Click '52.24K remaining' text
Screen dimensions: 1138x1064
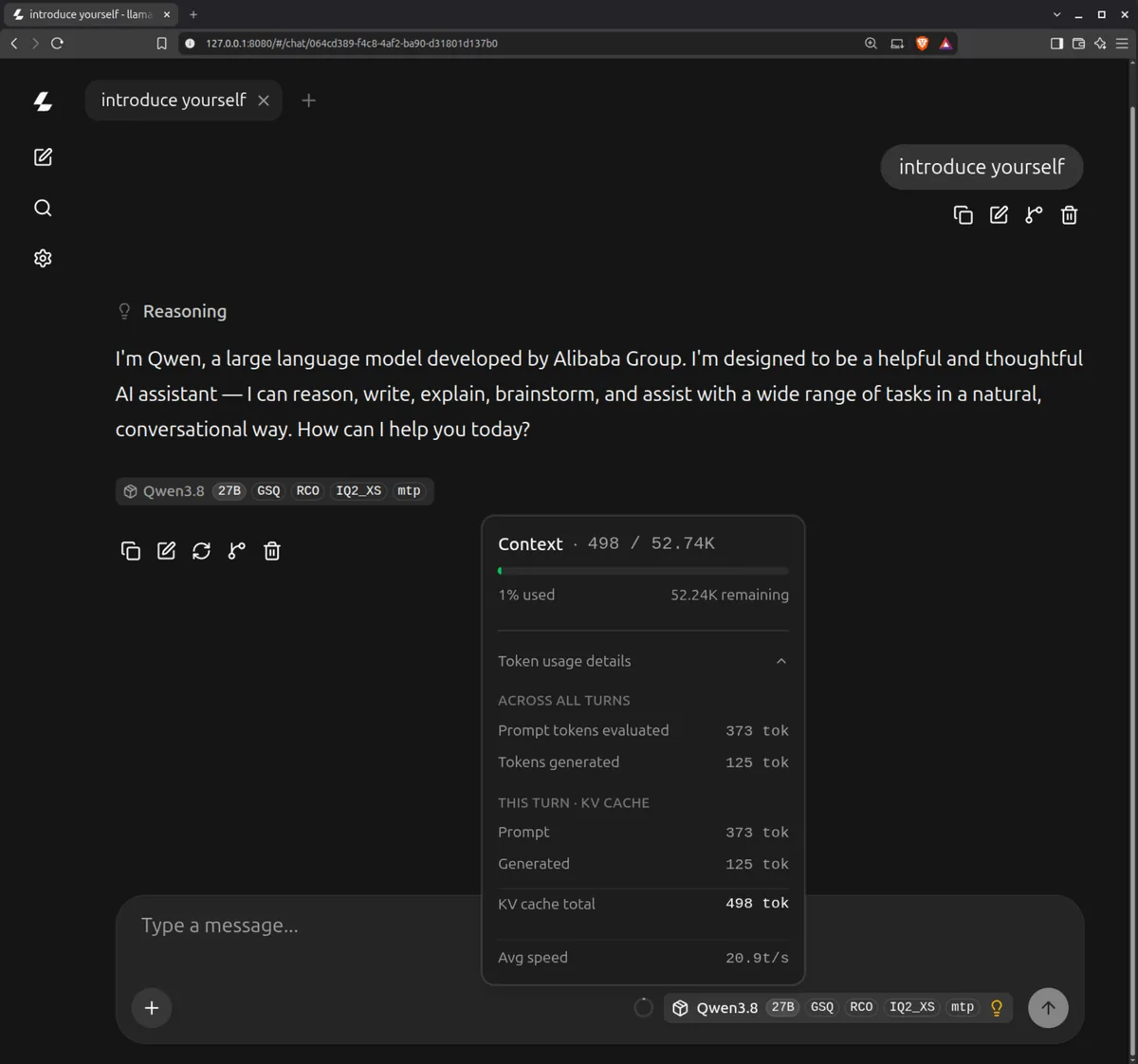[x=729, y=595]
